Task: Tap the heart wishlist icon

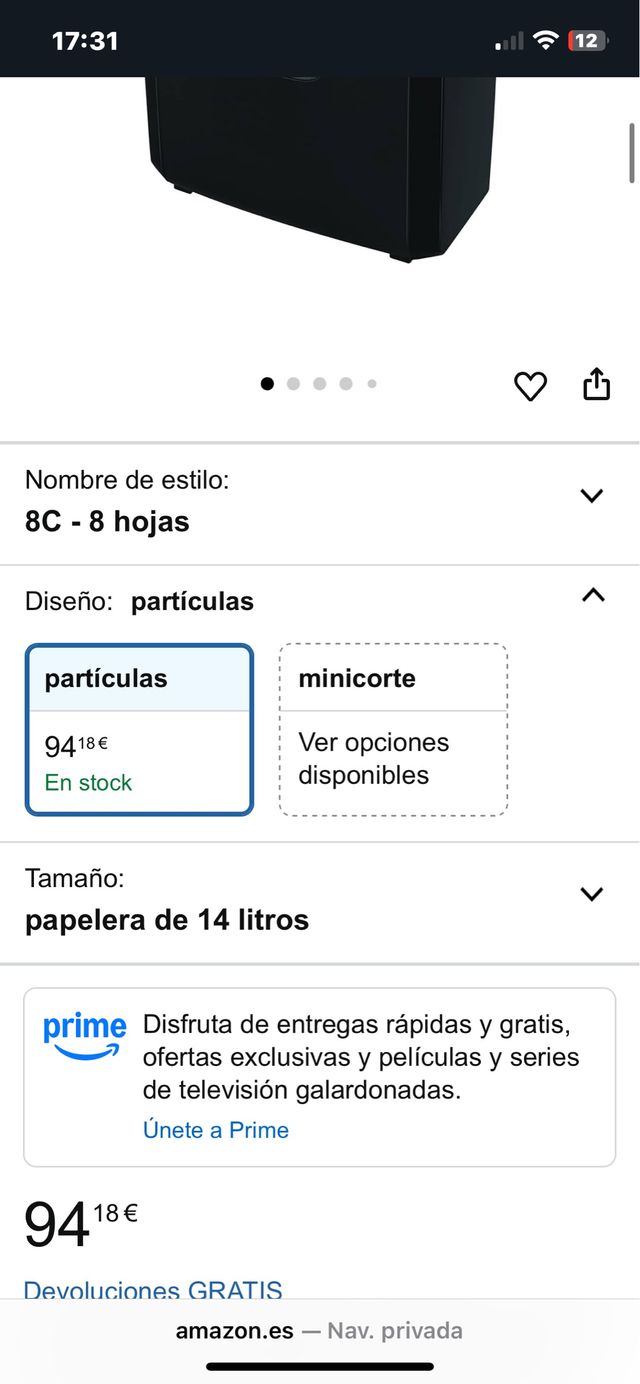Action: click(x=530, y=385)
